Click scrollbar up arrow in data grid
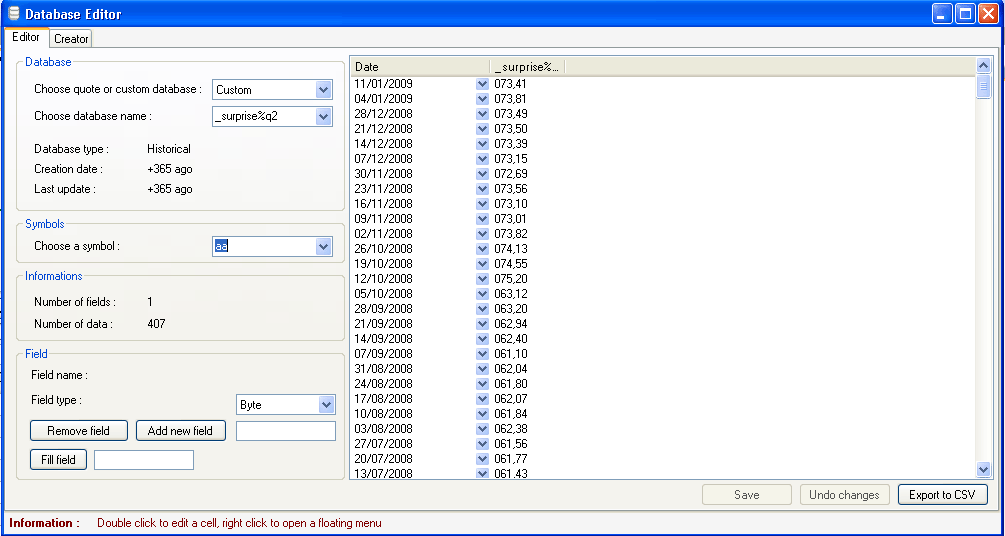This screenshot has width=1005, height=536. click(x=983, y=66)
